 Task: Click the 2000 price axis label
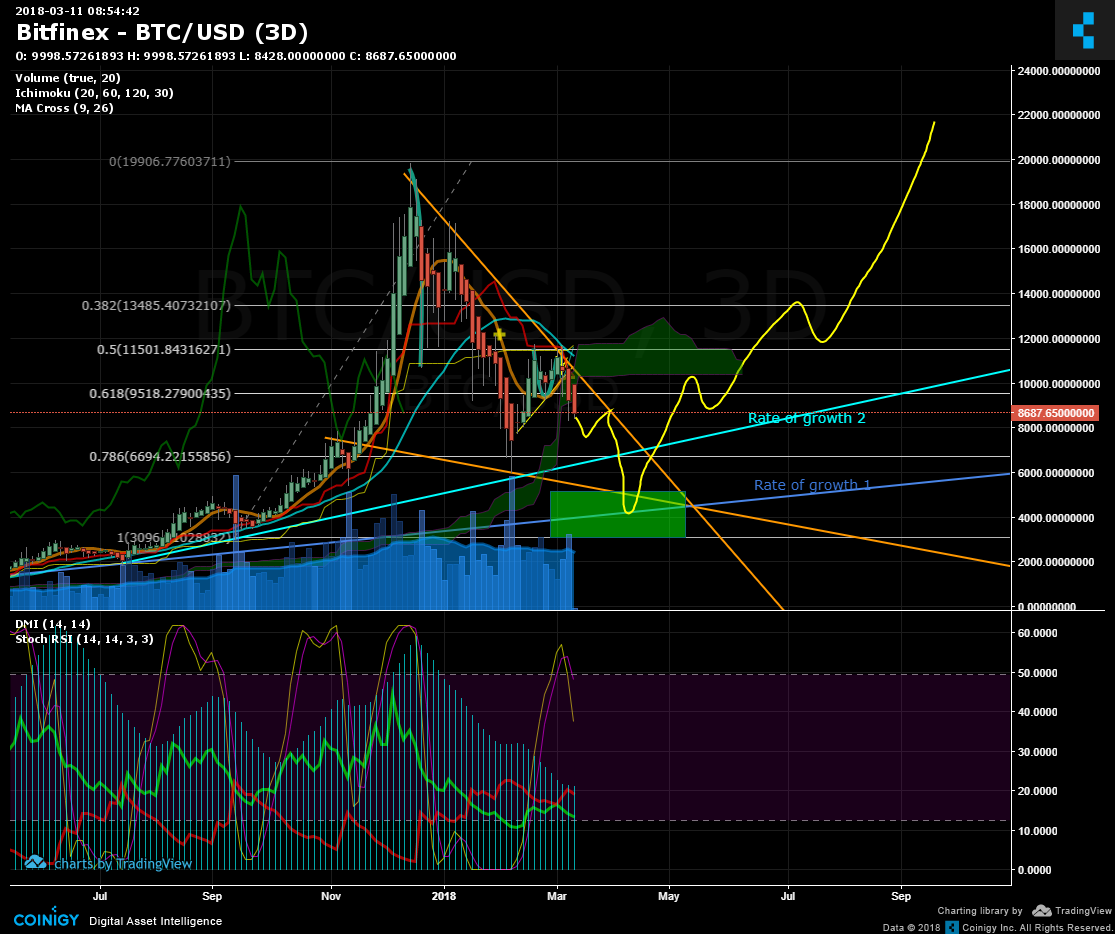(1057, 562)
